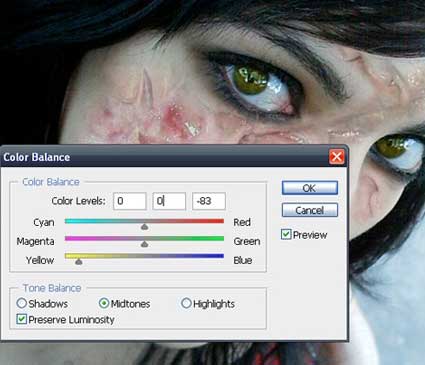Click the Cancel button
The height and width of the screenshot is (365, 425).
click(310, 210)
